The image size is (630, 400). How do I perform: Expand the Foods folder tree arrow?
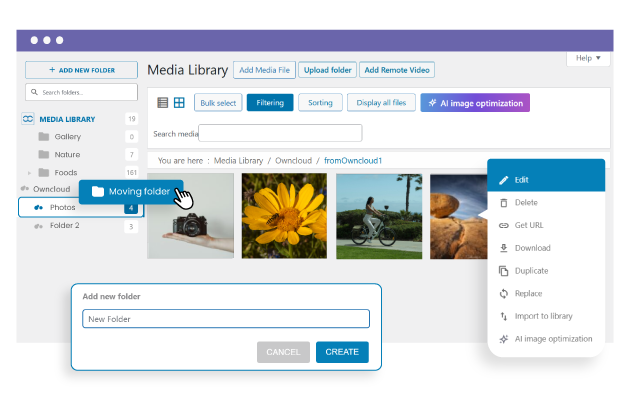click(29, 173)
